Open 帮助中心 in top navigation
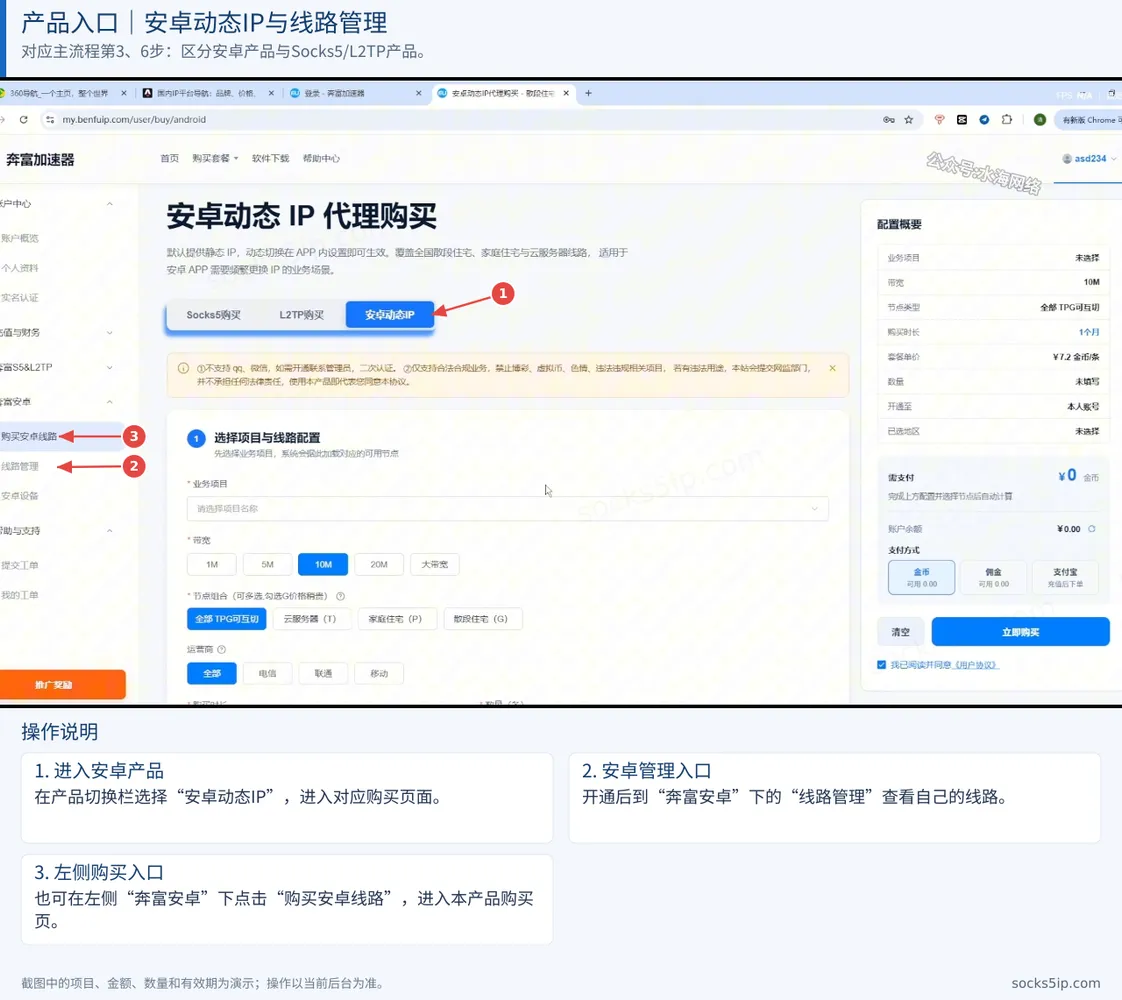Image resolution: width=1122 pixels, height=1000 pixels. [321, 158]
